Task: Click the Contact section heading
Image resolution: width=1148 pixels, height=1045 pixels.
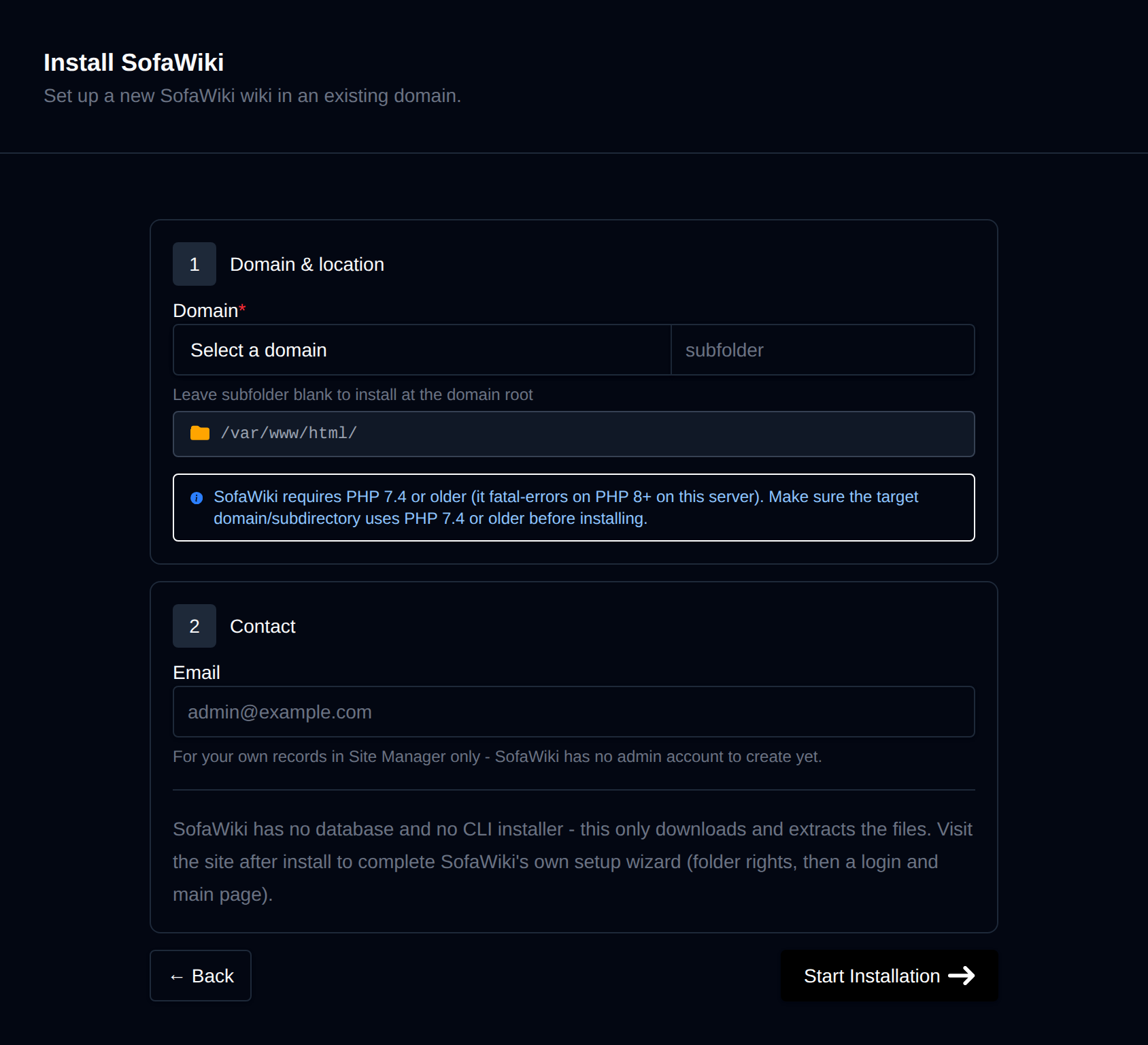Action: (x=263, y=627)
